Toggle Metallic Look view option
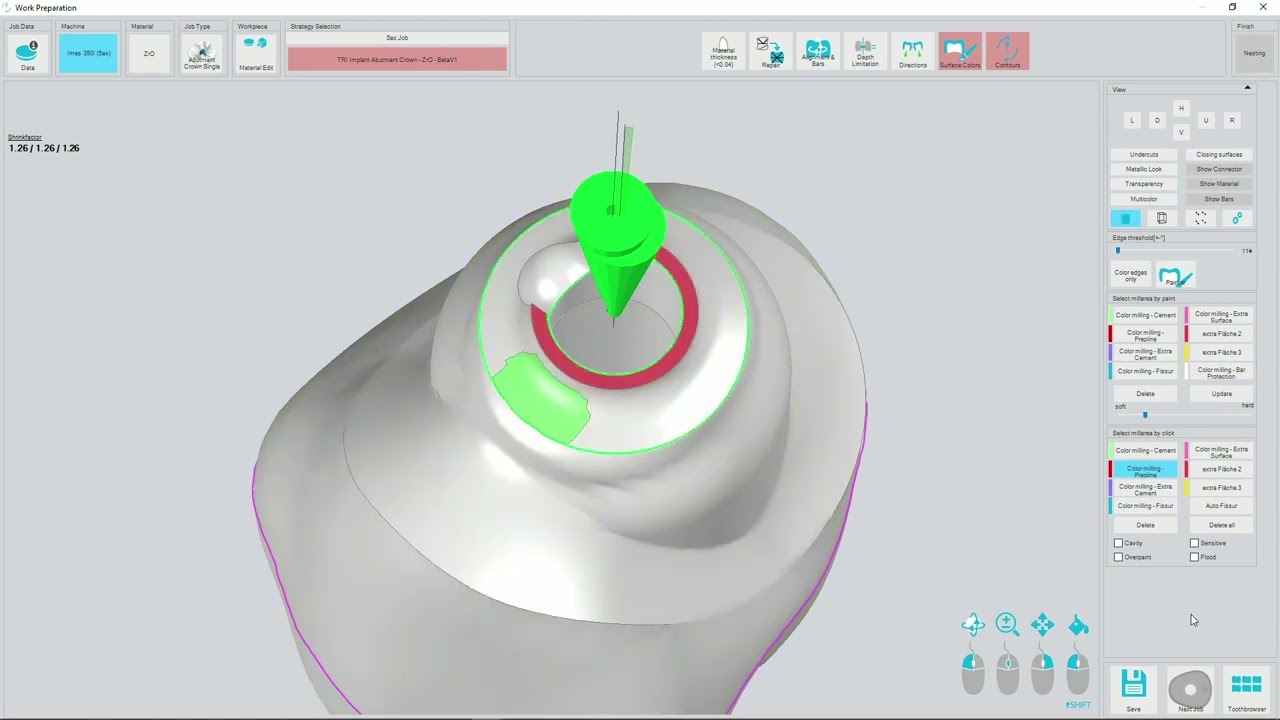Screen dimensions: 1280x720 click(x=1144, y=169)
